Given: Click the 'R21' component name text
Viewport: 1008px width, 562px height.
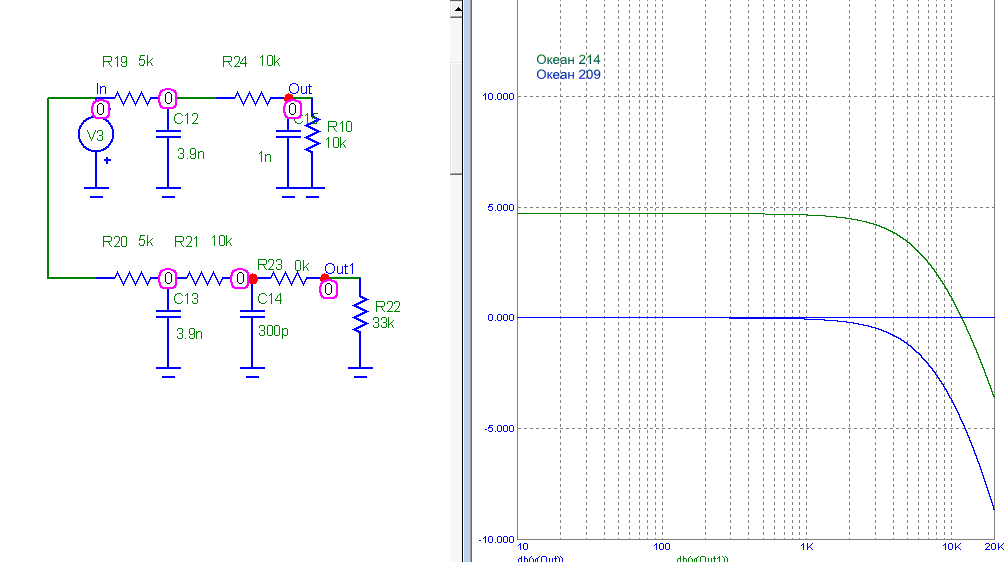Looking at the screenshot, I should [186, 242].
